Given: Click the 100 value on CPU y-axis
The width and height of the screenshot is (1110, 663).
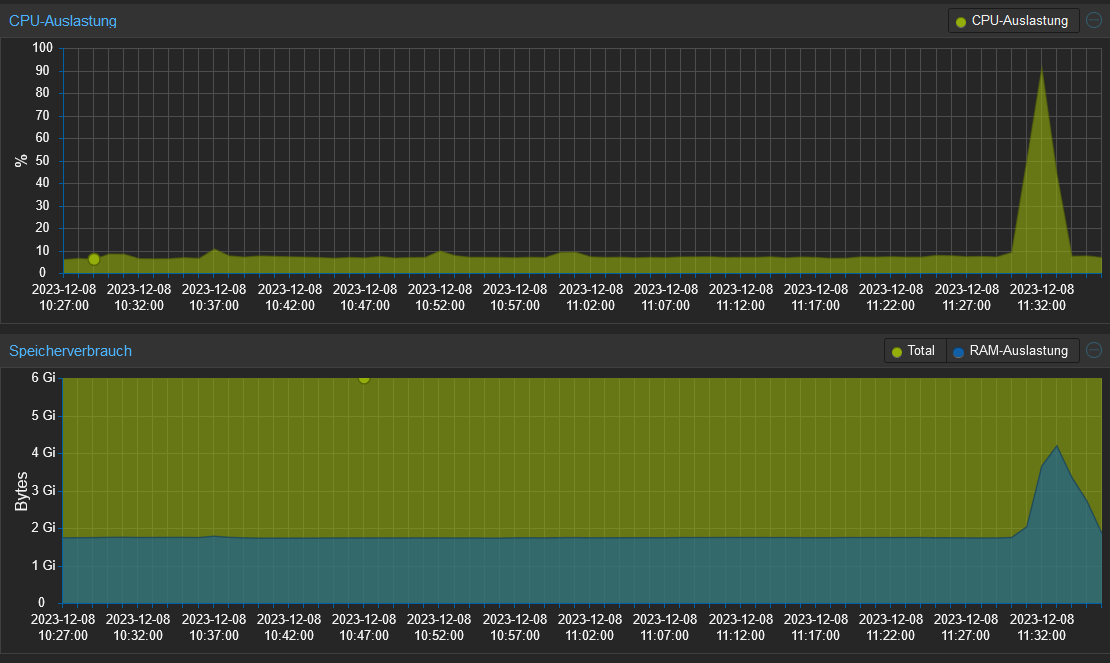Looking at the screenshot, I should click(x=42, y=47).
